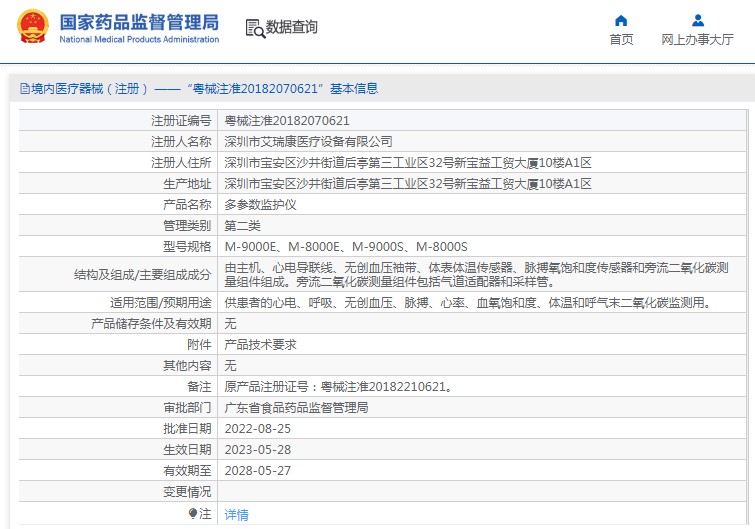Image resolution: width=755 pixels, height=529 pixels.
Task: Open 网上办事大厅 online service hall
Action: point(698,39)
